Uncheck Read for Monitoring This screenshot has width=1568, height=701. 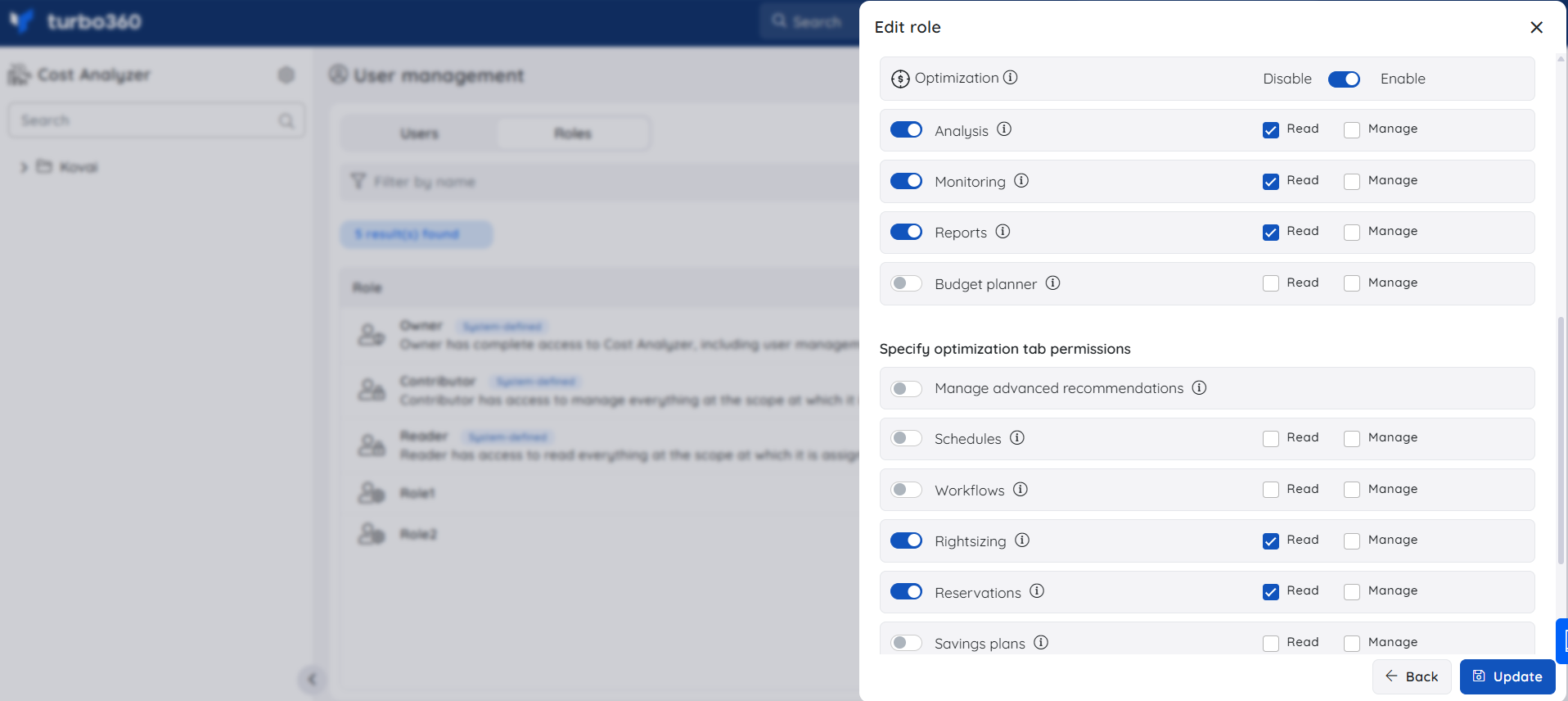1270,182
